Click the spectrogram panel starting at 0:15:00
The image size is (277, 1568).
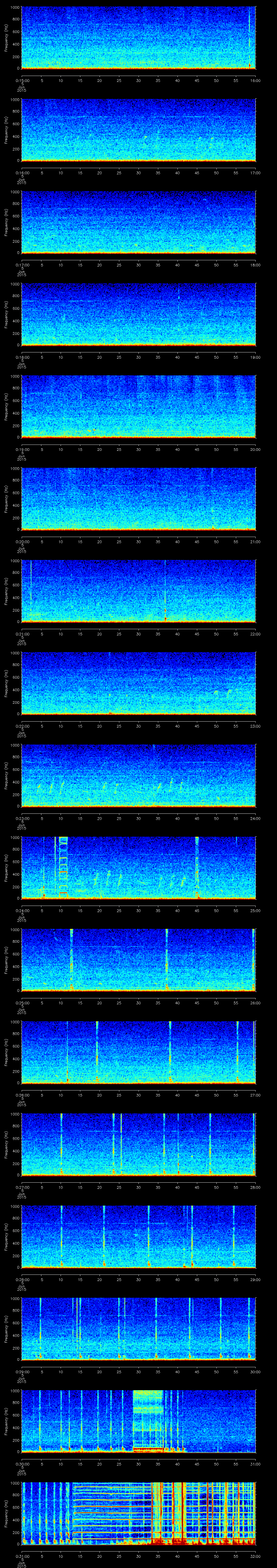tap(138, 38)
